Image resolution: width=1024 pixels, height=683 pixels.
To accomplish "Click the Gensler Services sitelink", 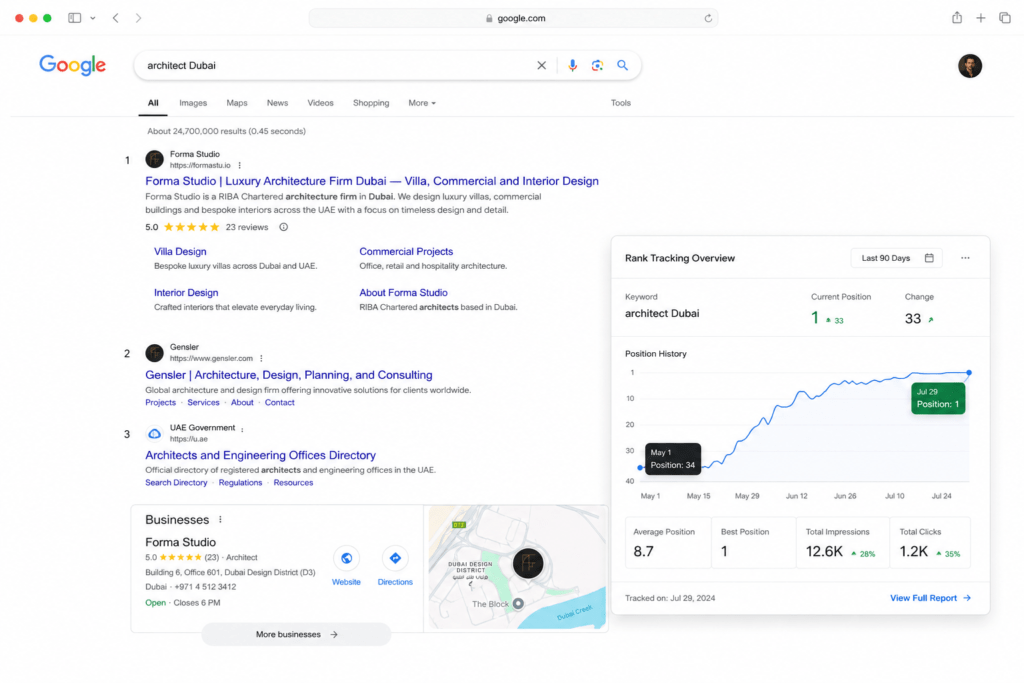I will (203, 402).
